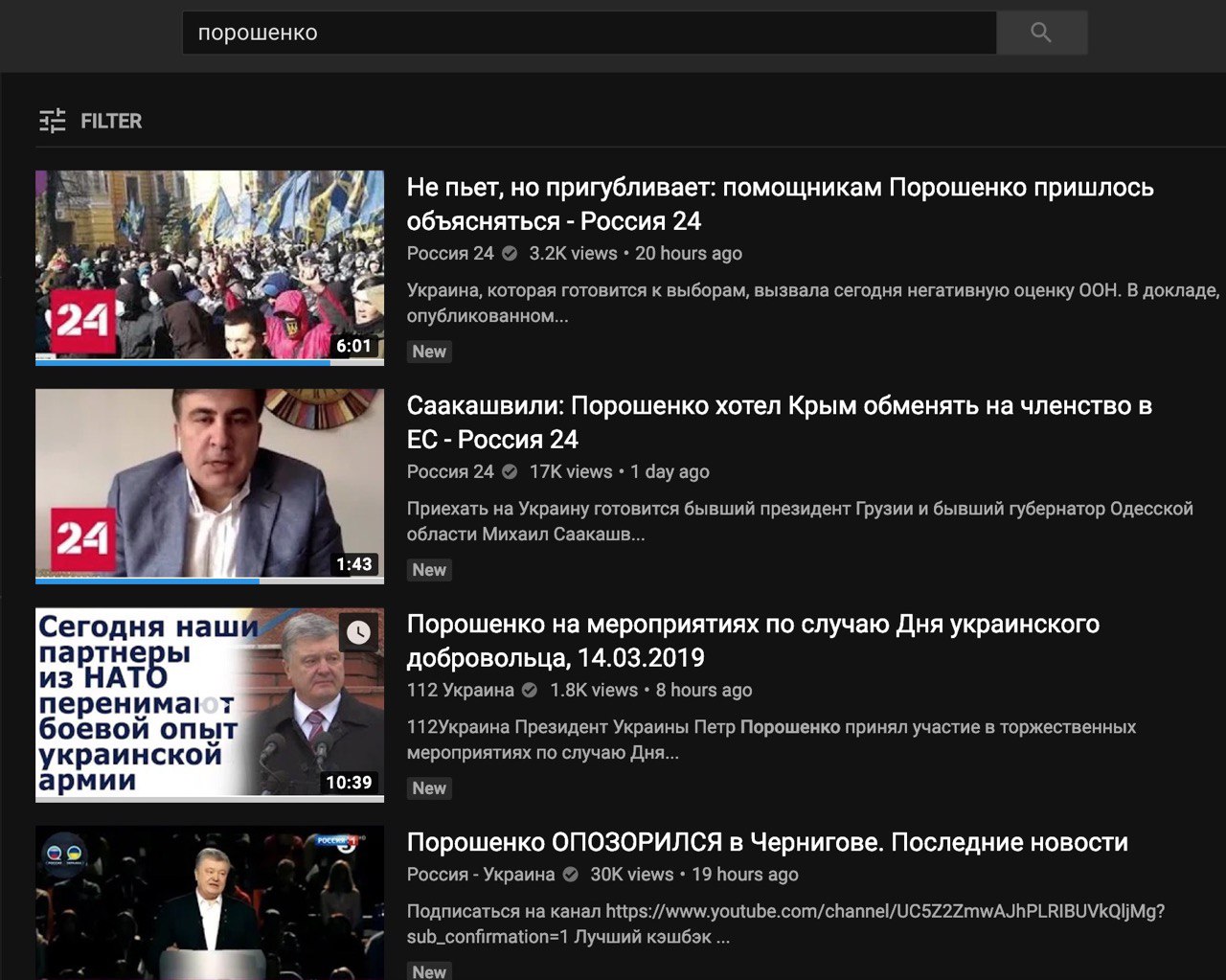Click verified badge next to Россия 24 Саакашвили result

(x=510, y=472)
